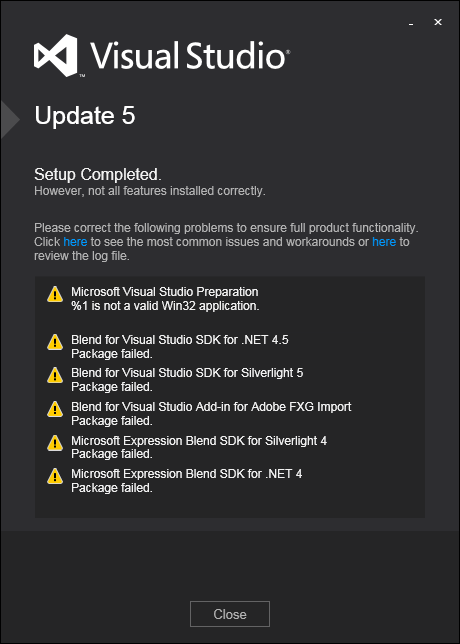This screenshot has height=644, width=460.
Task: Select 'Microsoft Expression Blend SDK for Silverlight 4' entry
Action: click(199, 447)
